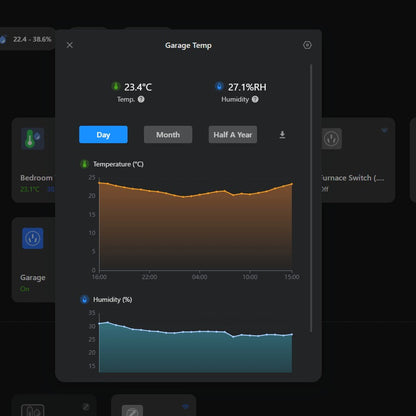Download the sensor history data
Image resolution: width=416 pixels, height=416 pixels.
tap(282, 135)
